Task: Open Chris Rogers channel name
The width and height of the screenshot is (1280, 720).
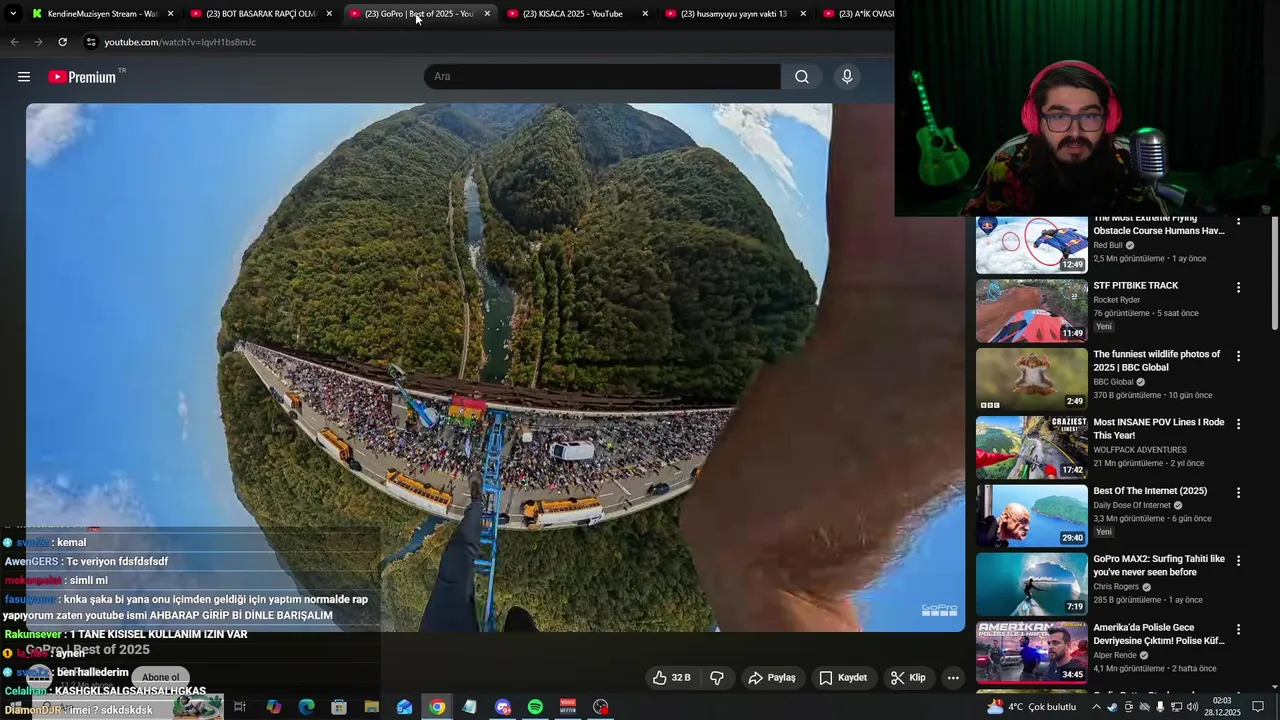Action: (x=1116, y=587)
